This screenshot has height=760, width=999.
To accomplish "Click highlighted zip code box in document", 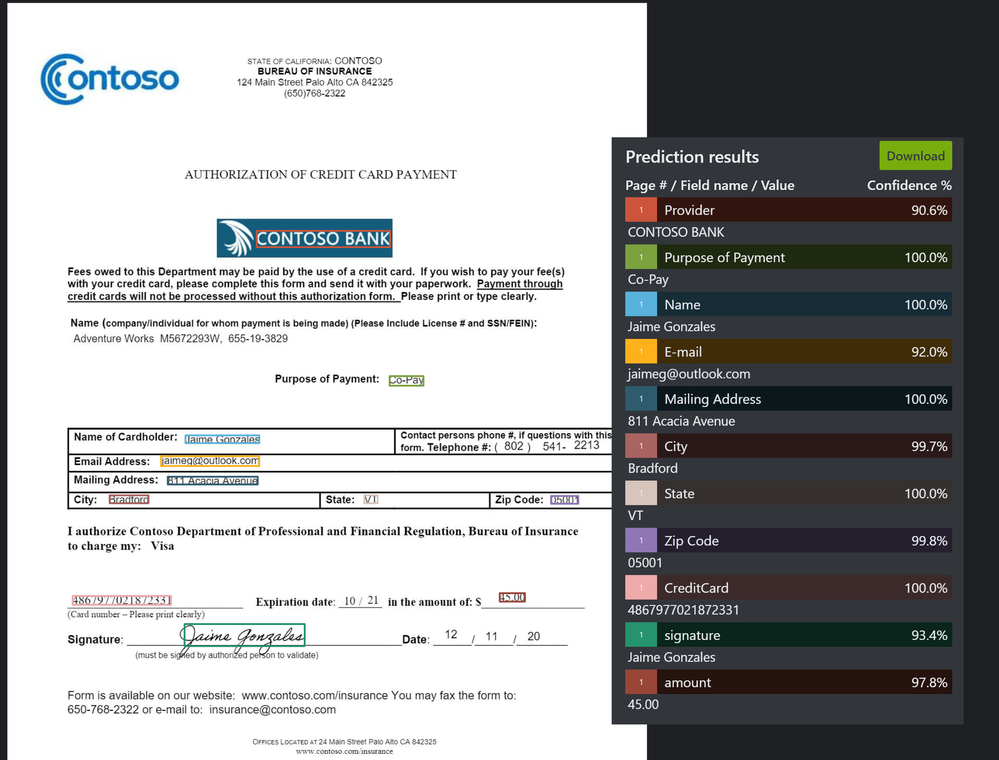I will (x=564, y=500).
